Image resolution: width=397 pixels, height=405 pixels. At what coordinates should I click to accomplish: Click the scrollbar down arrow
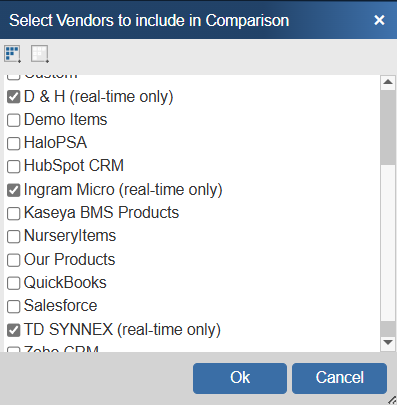(x=388, y=342)
